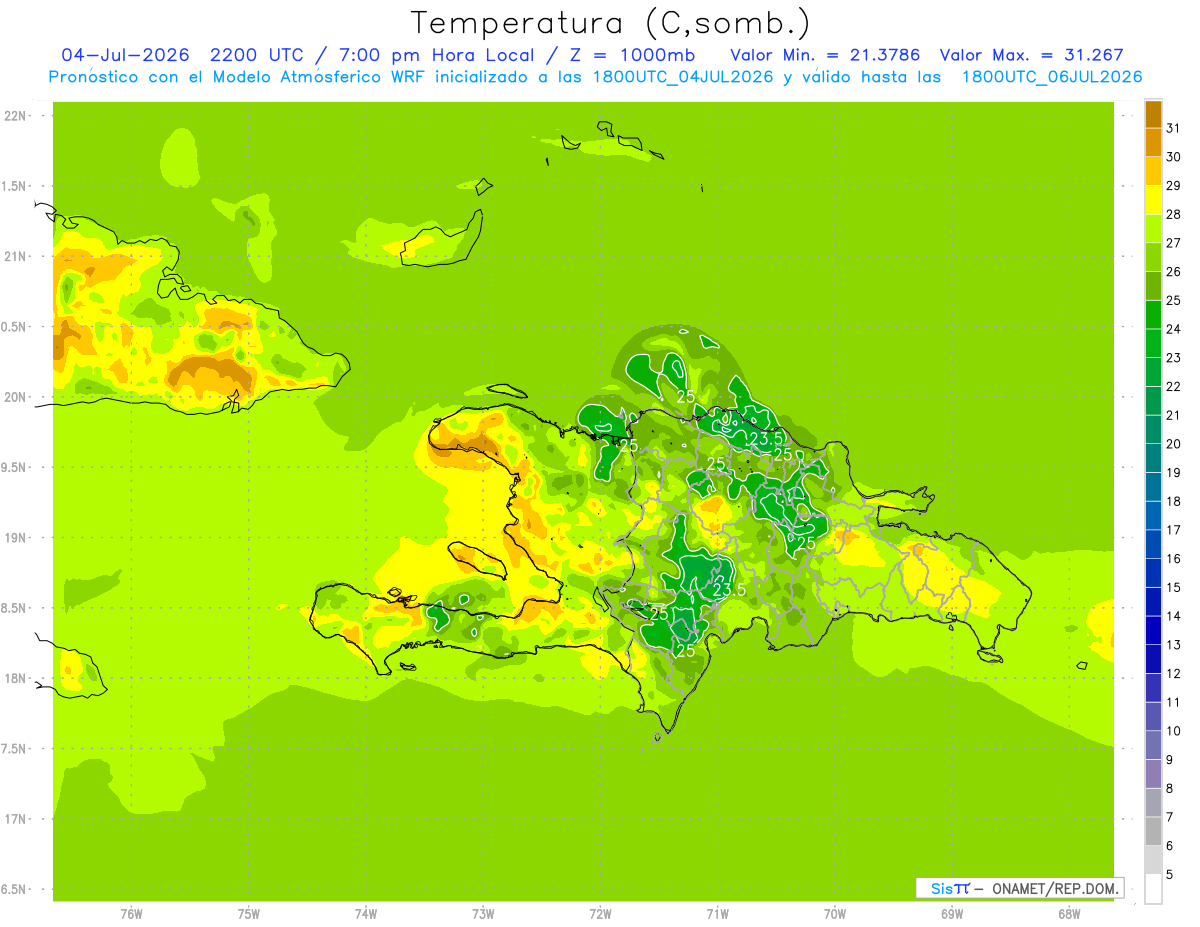Click the '7.5N' latitude axis label
Viewport: 1200px width, 927px height.
[15, 748]
